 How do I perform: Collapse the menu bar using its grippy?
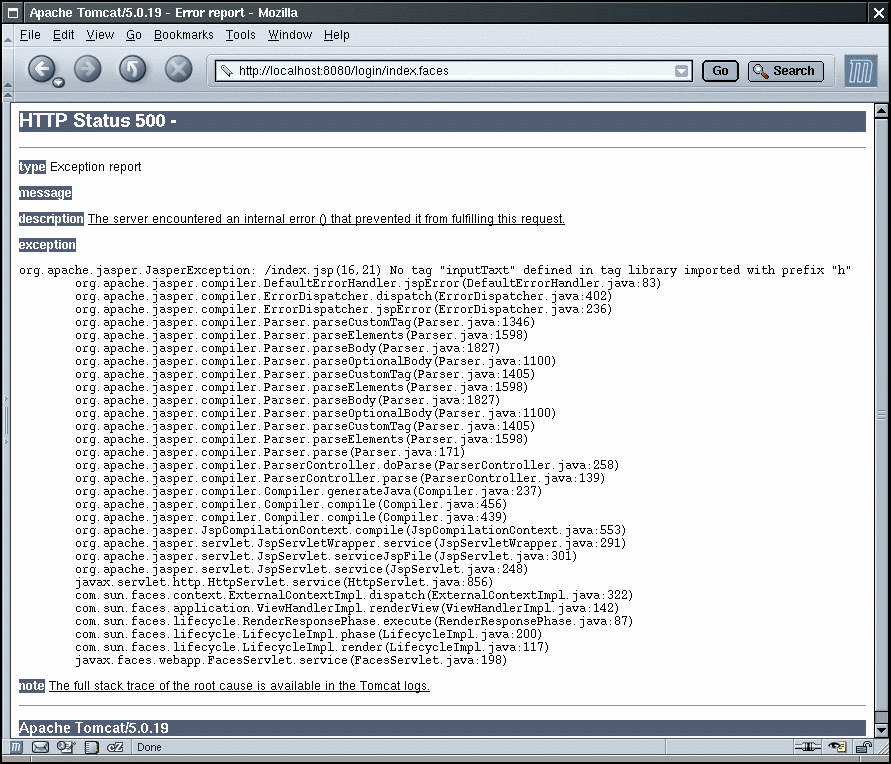[7, 35]
